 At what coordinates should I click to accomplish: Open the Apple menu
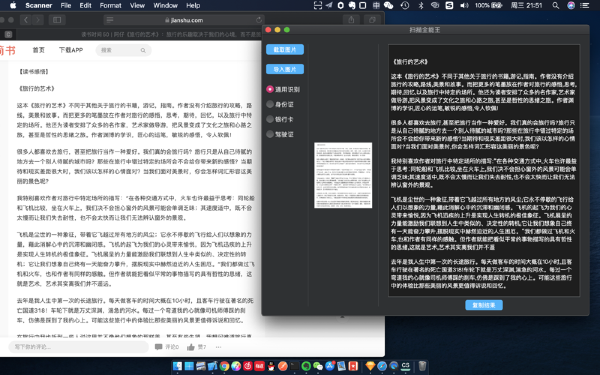click(x=13, y=5)
